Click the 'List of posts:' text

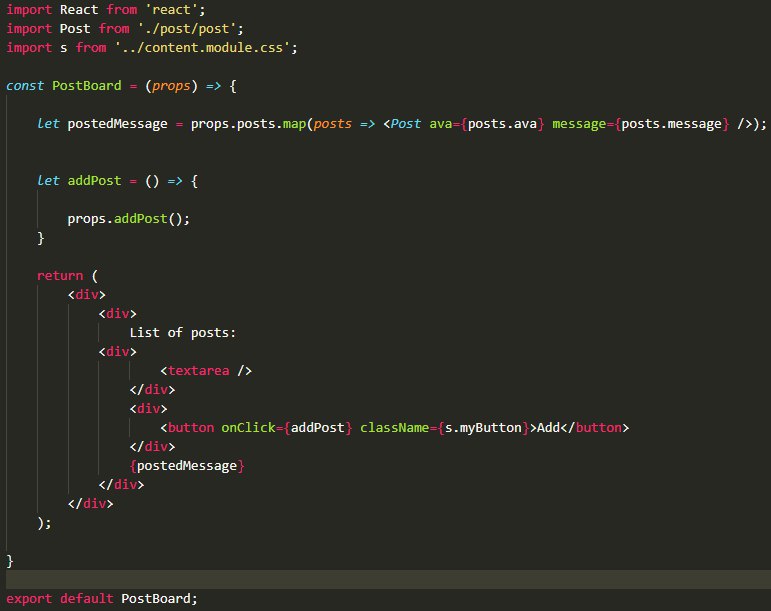183,333
